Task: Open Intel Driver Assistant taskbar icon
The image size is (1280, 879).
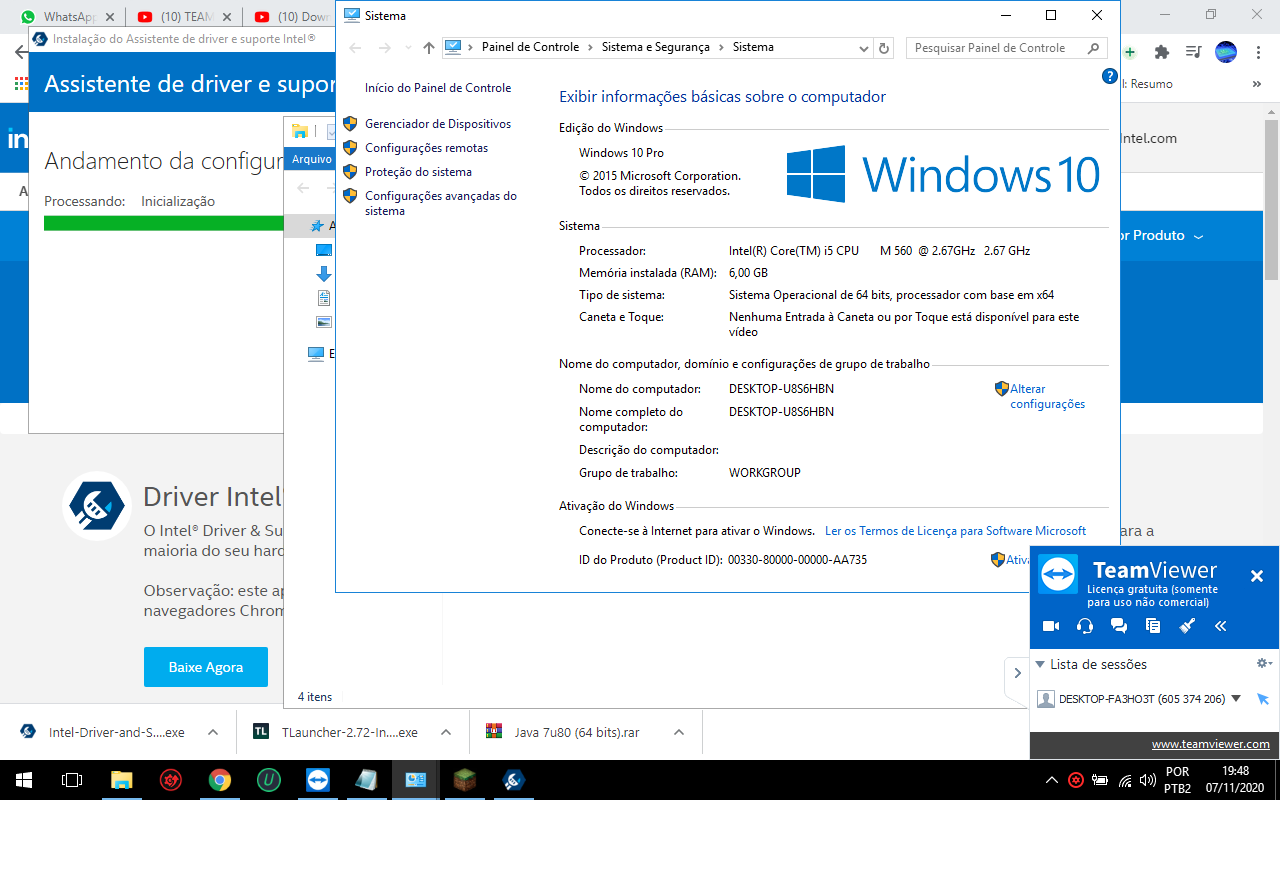Action: coord(513,780)
